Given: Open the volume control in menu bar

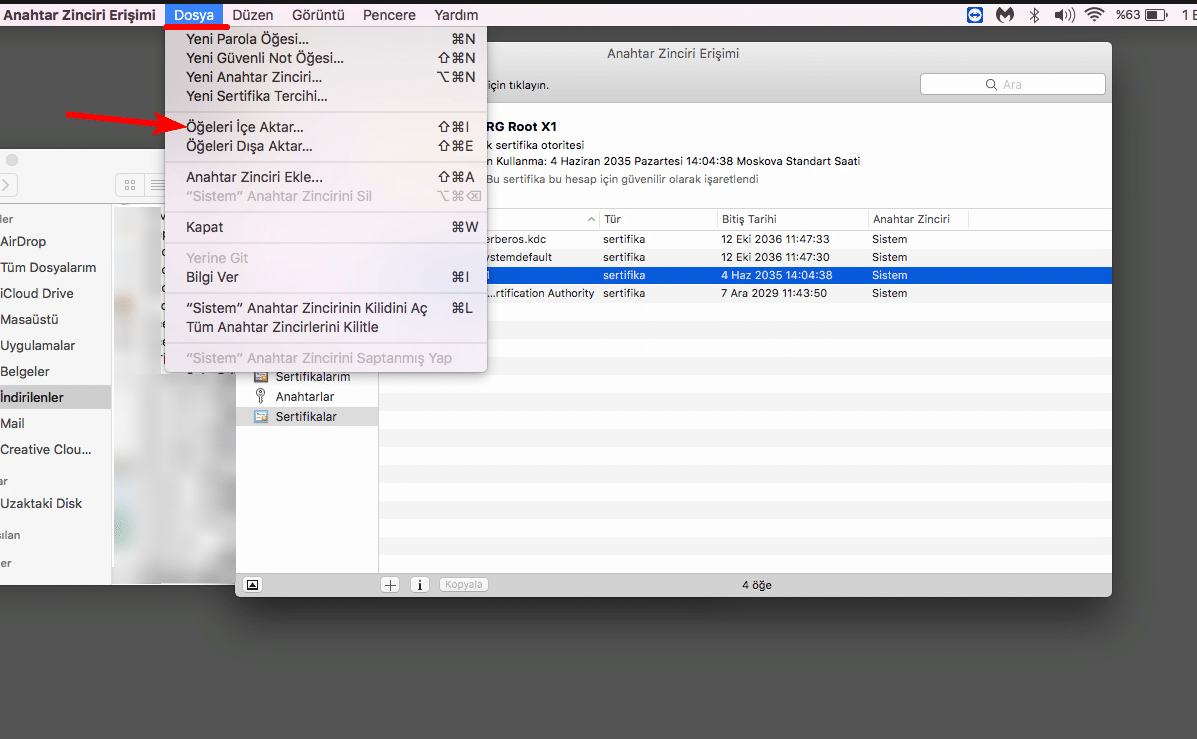Looking at the screenshot, I should 1063,15.
